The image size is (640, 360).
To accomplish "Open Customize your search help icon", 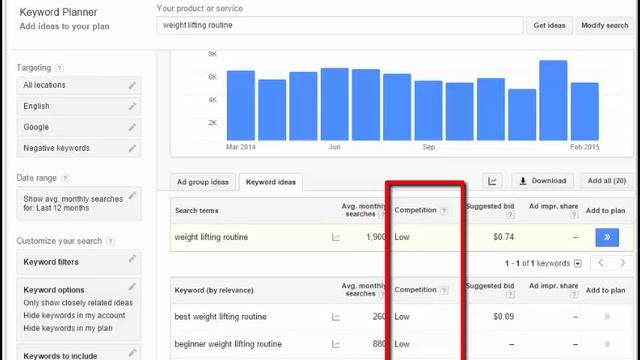I will tap(110, 241).
